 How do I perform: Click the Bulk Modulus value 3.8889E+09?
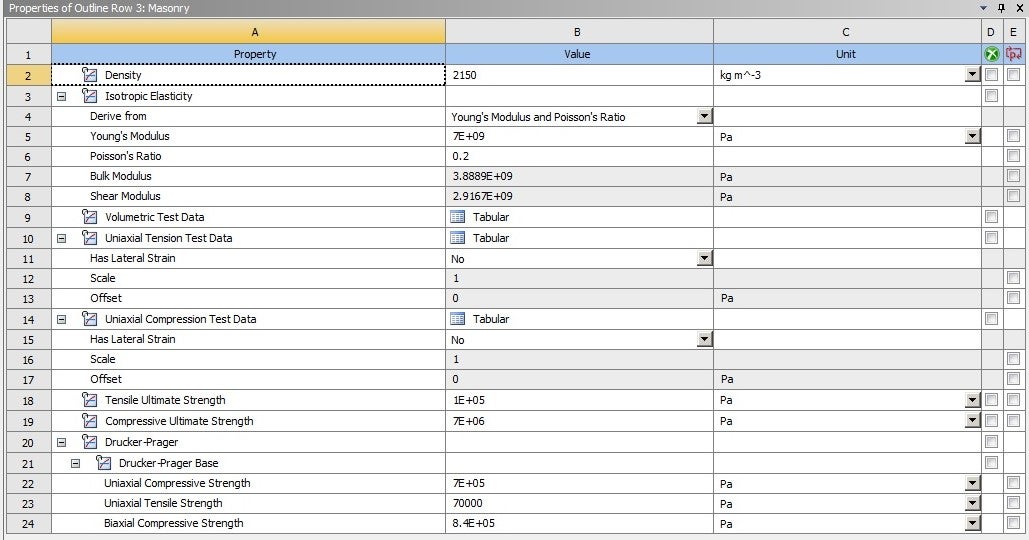click(579, 176)
